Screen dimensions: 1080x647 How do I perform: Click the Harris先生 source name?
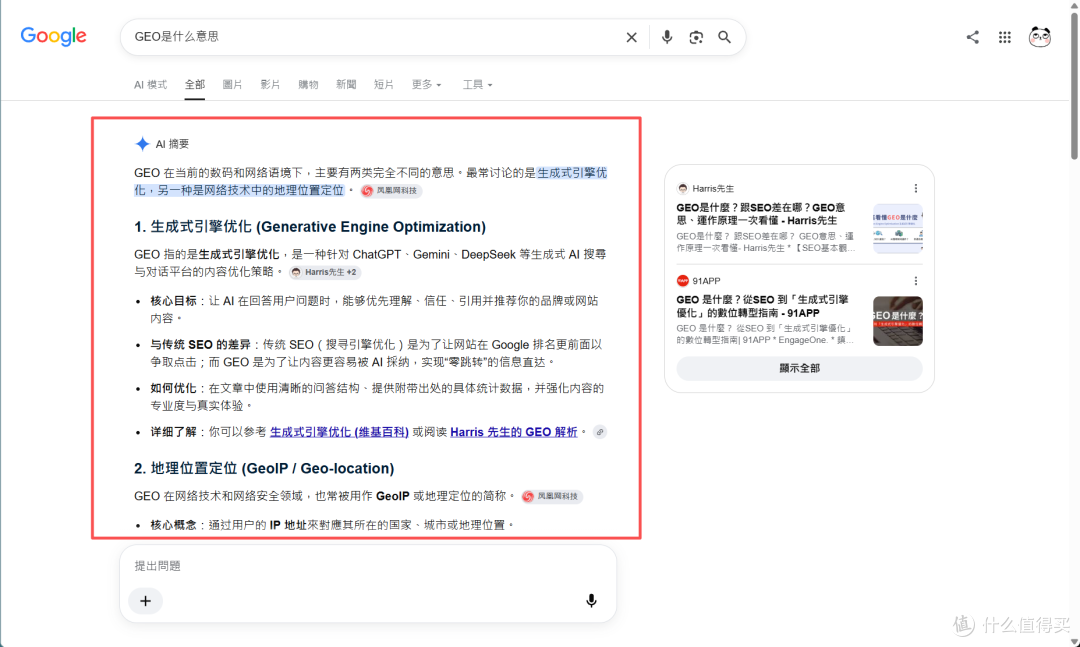[x=713, y=188]
